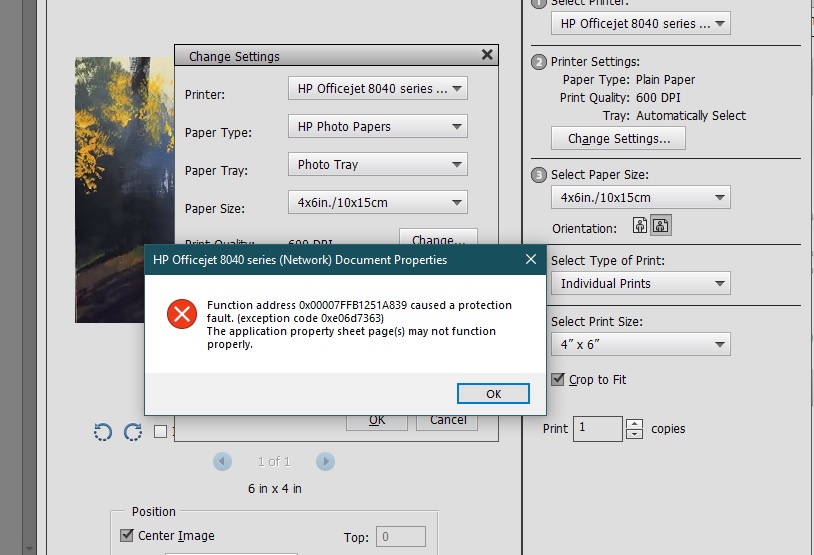Go to next page in preview
814x555 pixels.
click(325, 461)
